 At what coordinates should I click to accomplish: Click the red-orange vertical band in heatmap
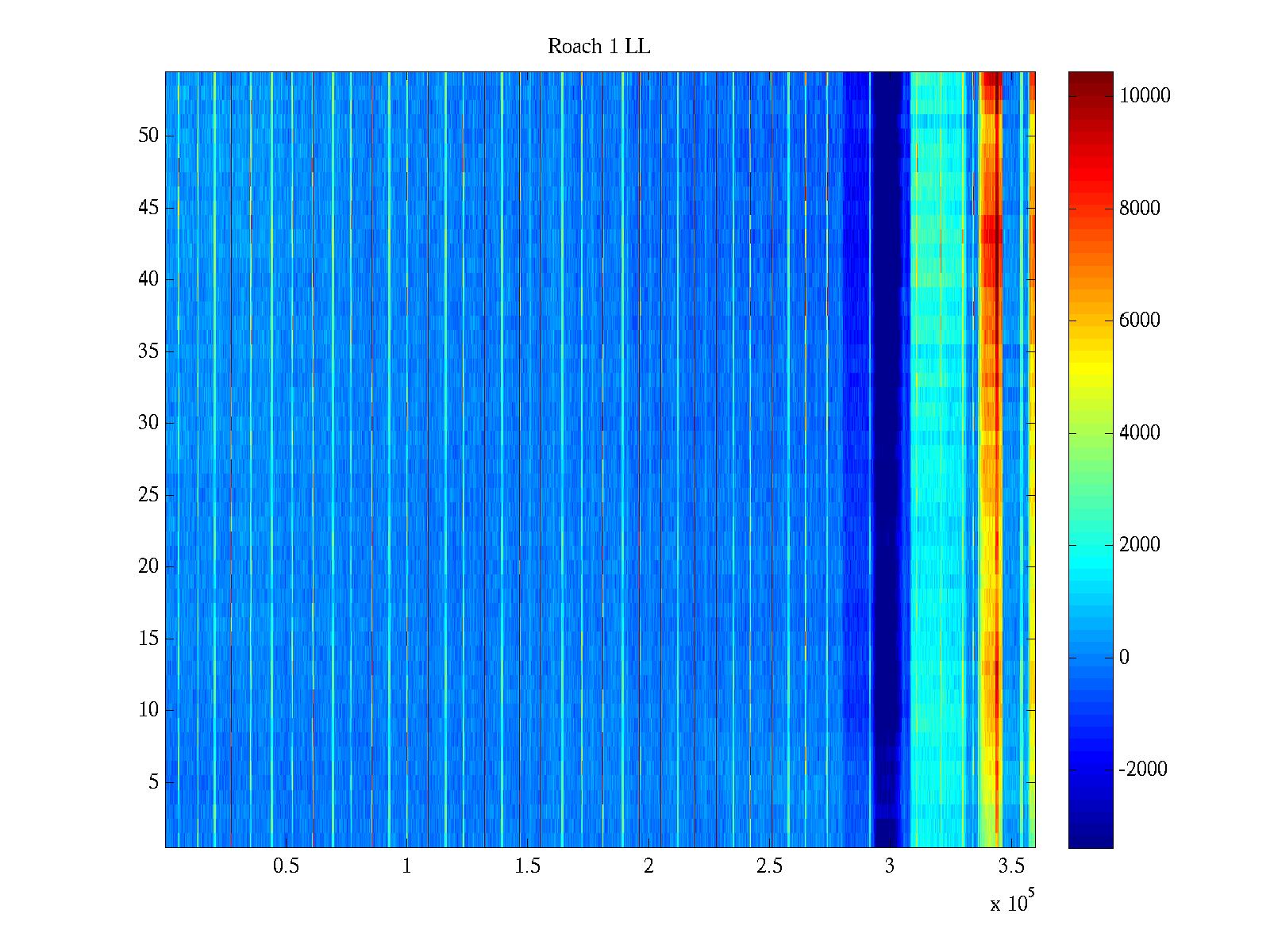click(990, 460)
